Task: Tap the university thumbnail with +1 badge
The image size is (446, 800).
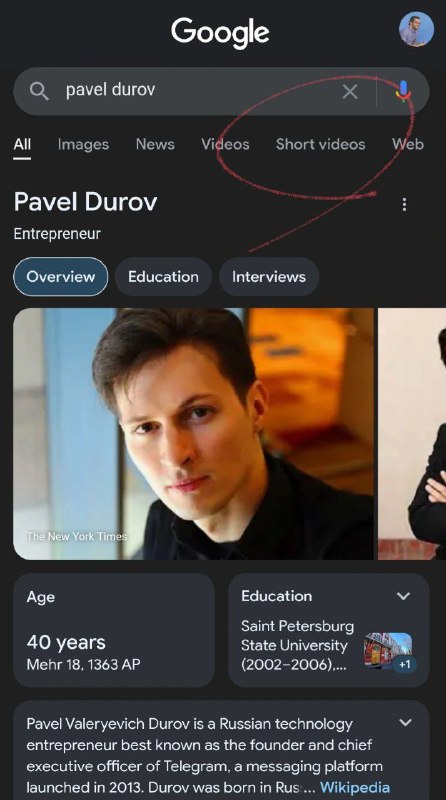Action: (x=390, y=652)
